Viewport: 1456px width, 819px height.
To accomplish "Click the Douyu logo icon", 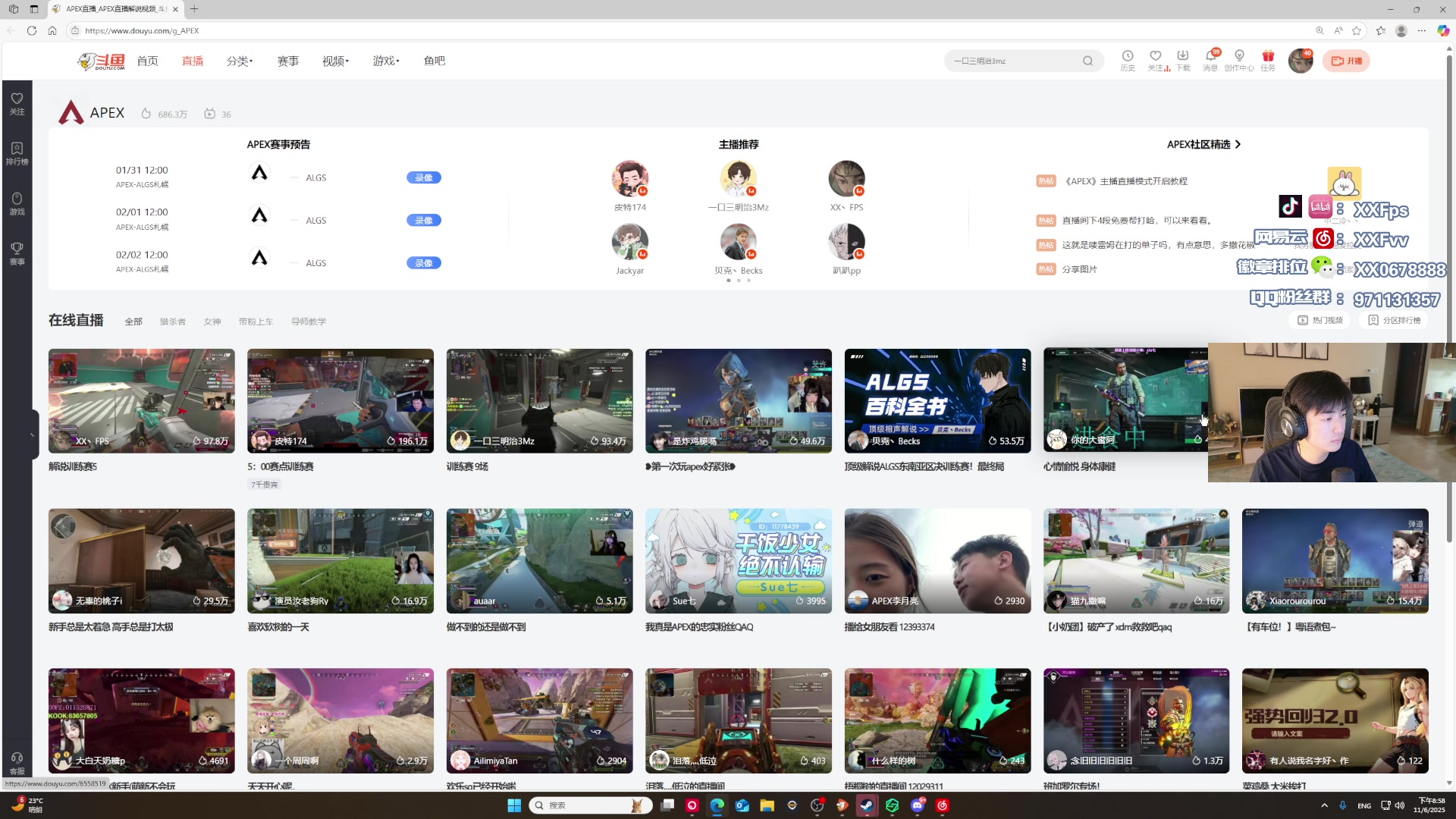I will (101, 61).
